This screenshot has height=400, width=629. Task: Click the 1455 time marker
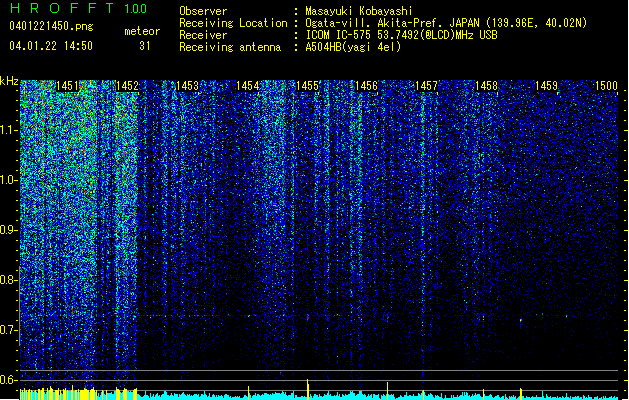coord(307,86)
